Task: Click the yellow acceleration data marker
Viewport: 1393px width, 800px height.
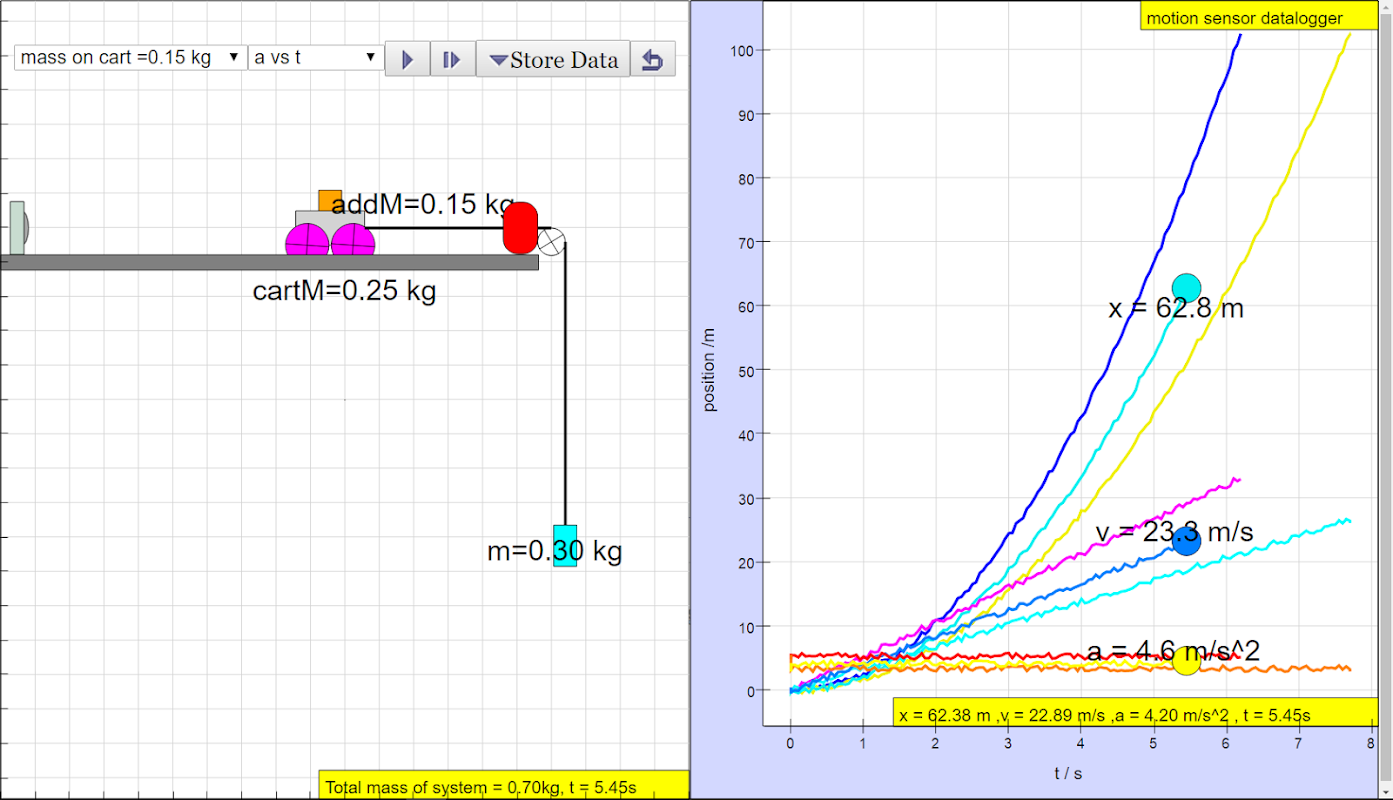Action: coord(1186,660)
